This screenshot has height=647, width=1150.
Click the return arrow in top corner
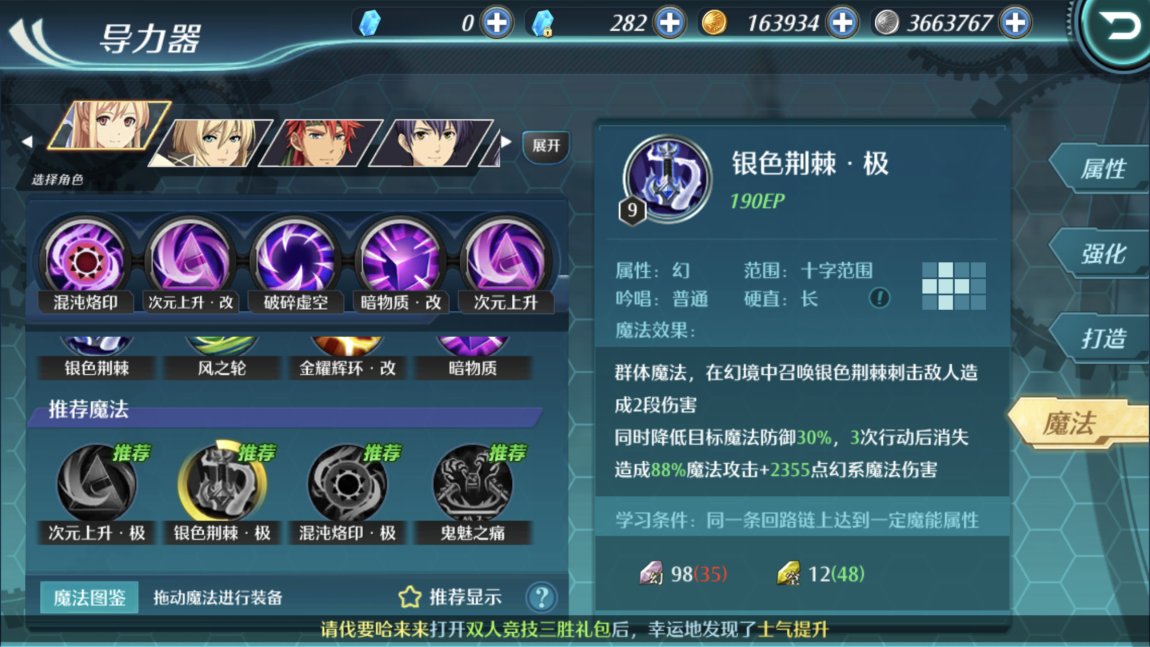1117,28
